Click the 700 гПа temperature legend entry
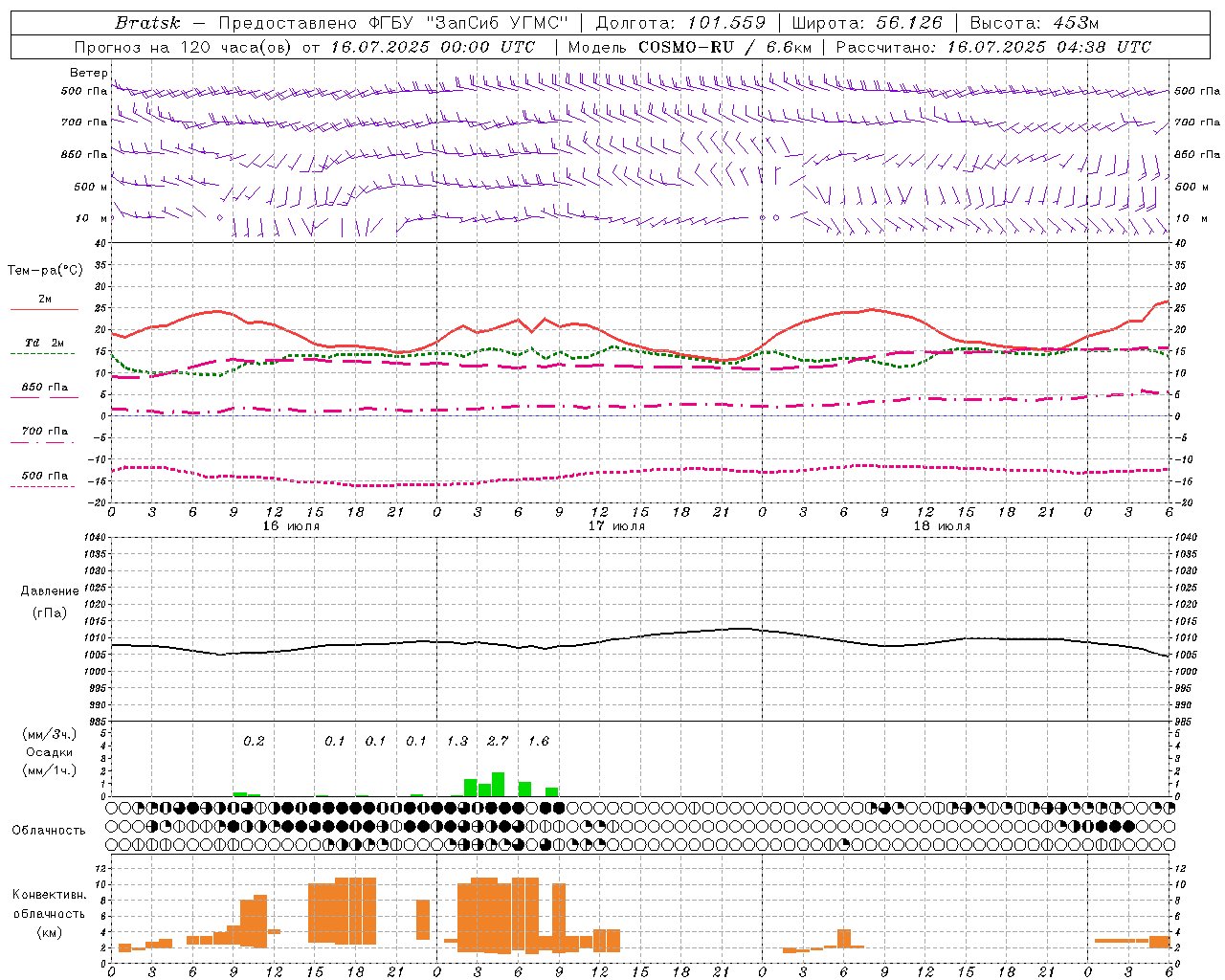The image size is (1225, 980). click(44, 431)
